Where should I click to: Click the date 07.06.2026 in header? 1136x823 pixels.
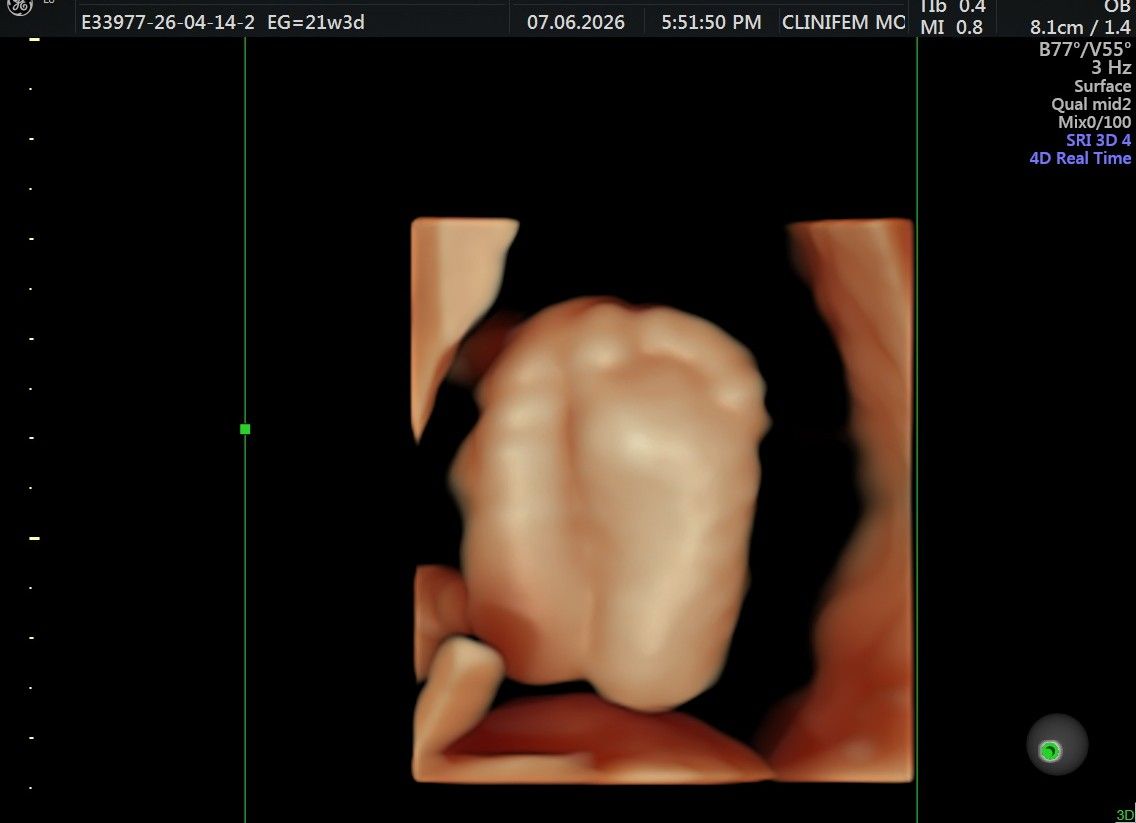[x=576, y=22]
